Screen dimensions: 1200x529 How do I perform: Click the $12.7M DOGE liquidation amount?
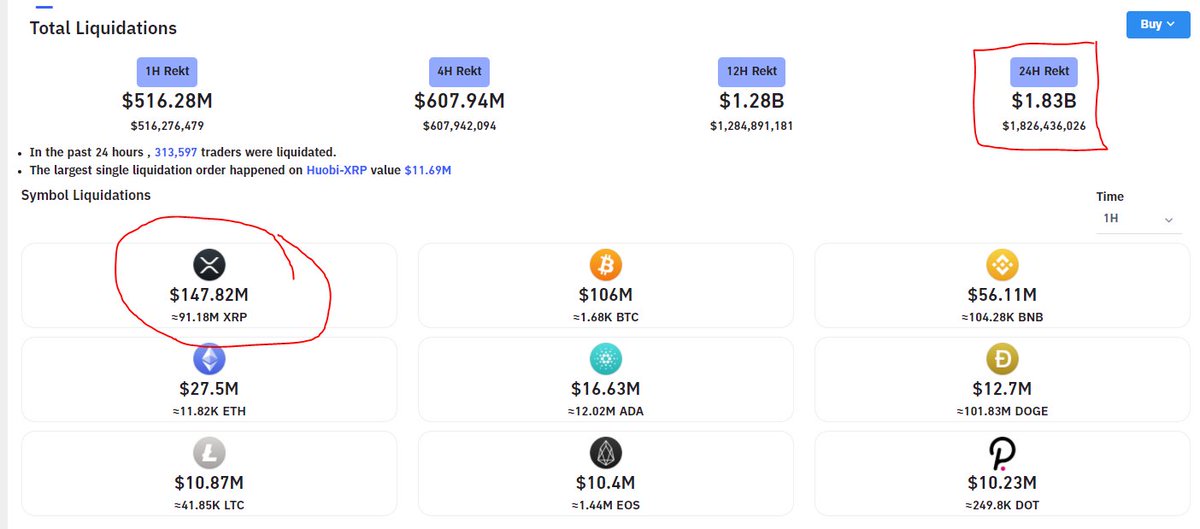[1002, 388]
